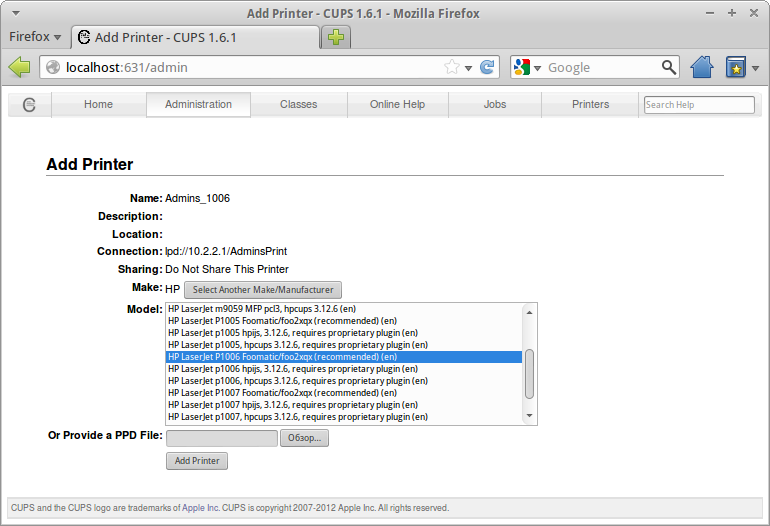Image resolution: width=770 pixels, height=526 pixels.
Task: Expand bookmarks toolbar dropdown arrow
Action: coord(756,68)
